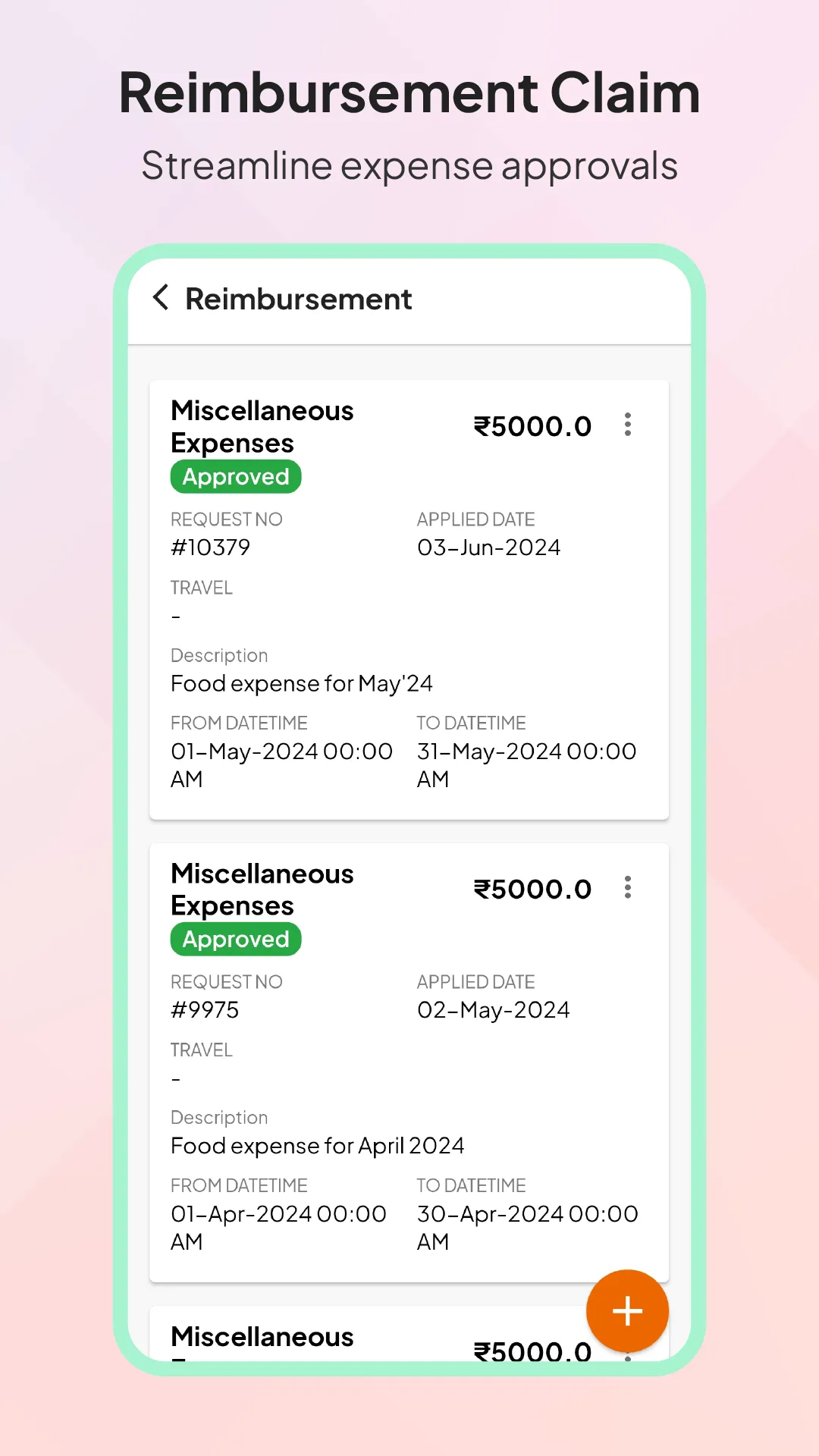Tap the kebab menu of the April expense card
The image size is (819, 1456).
(628, 888)
